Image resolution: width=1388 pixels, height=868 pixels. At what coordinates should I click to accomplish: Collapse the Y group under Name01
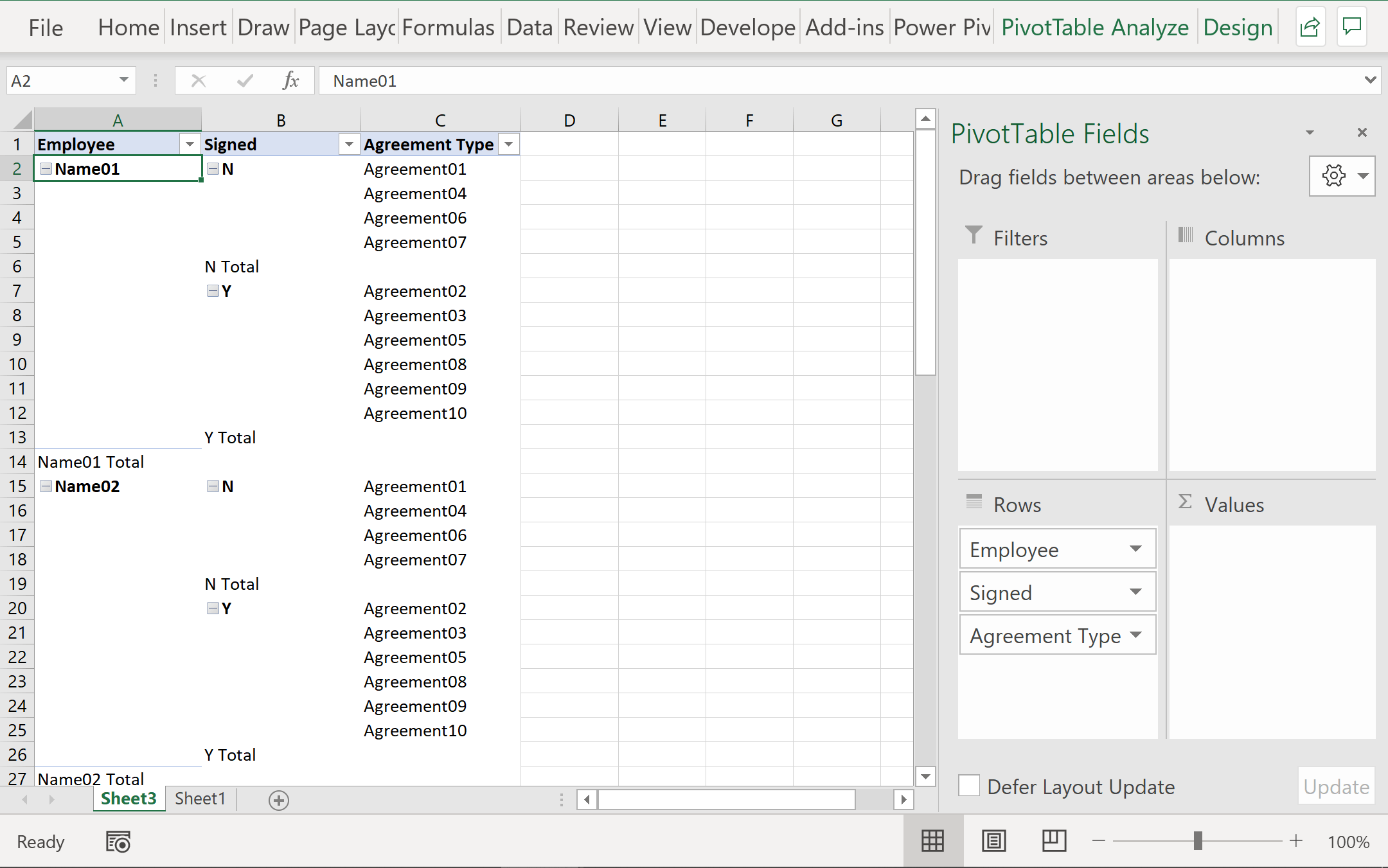point(213,290)
